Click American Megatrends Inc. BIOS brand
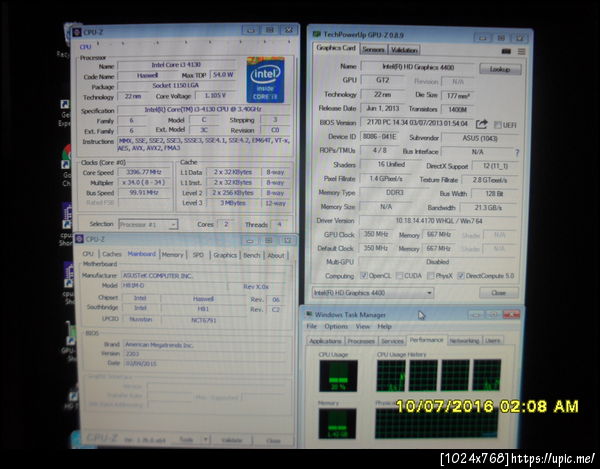The height and width of the screenshot is (469, 600). point(205,345)
